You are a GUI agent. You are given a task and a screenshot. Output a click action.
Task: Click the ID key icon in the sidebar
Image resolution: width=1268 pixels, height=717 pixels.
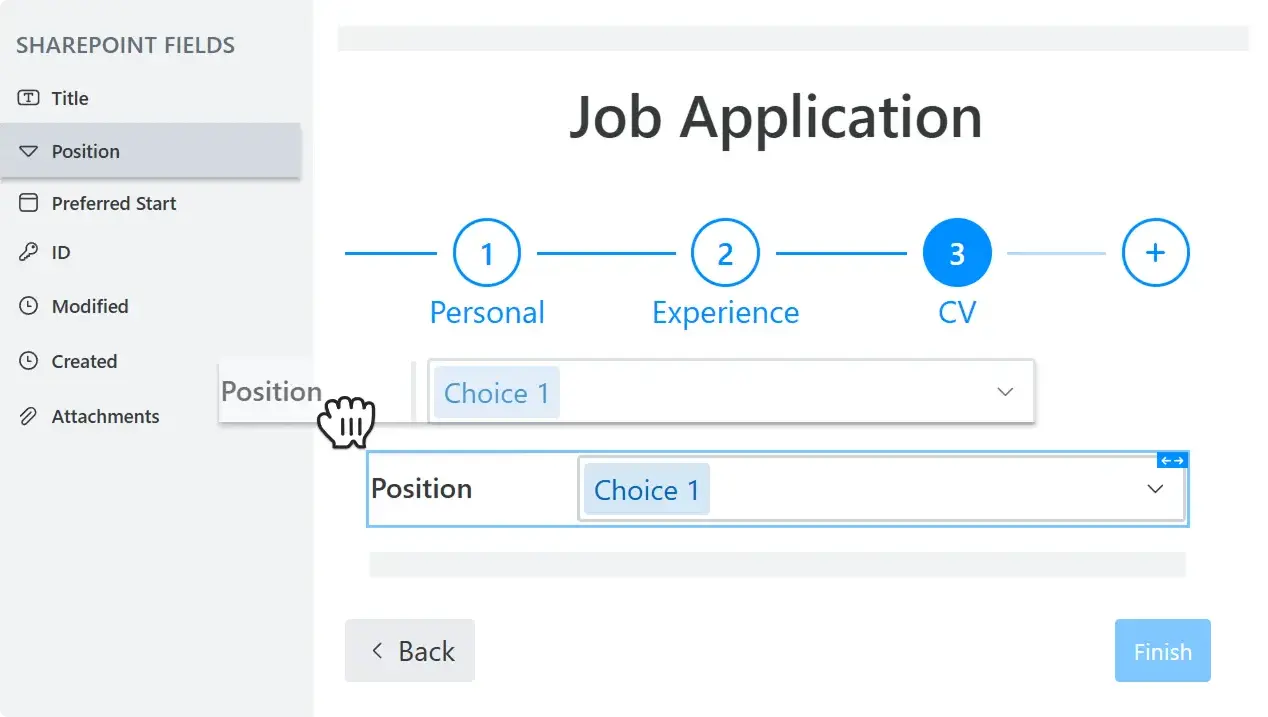28,252
